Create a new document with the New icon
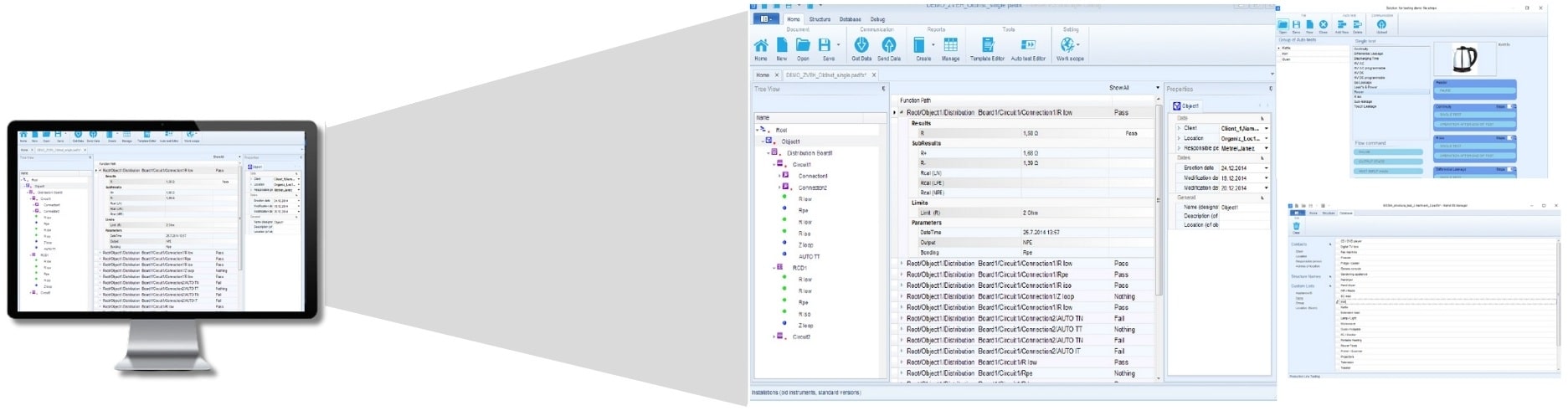 pyautogui.click(x=781, y=45)
